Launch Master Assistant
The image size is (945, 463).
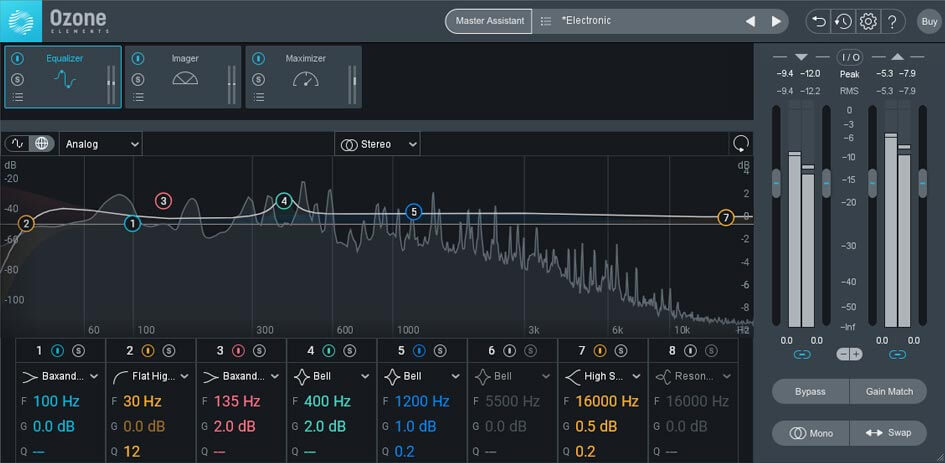point(489,21)
